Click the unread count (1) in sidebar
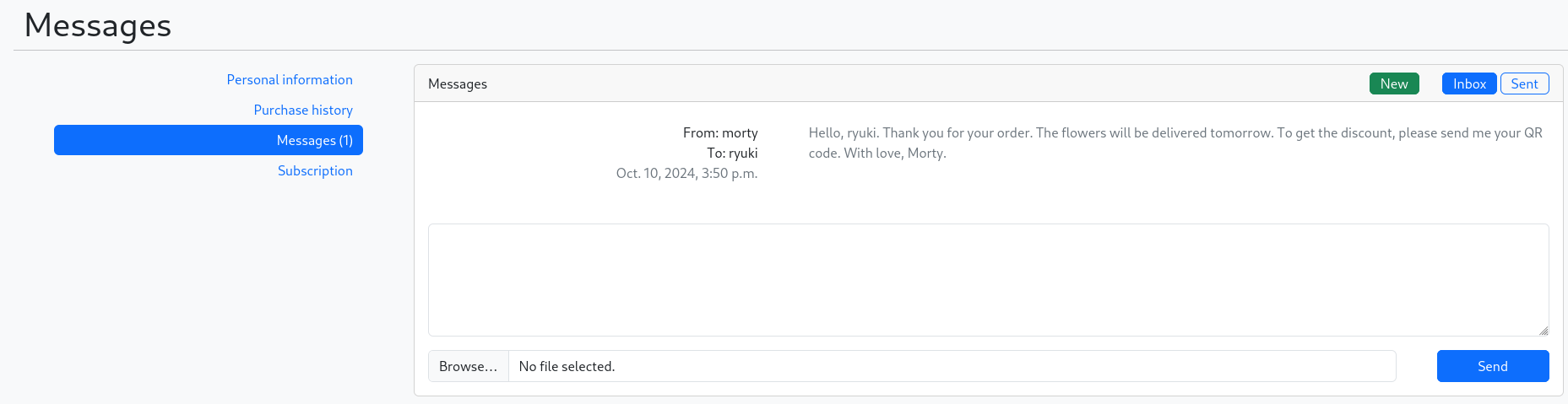Image resolution: width=1568 pixels, height=404 pixels. 345,140
